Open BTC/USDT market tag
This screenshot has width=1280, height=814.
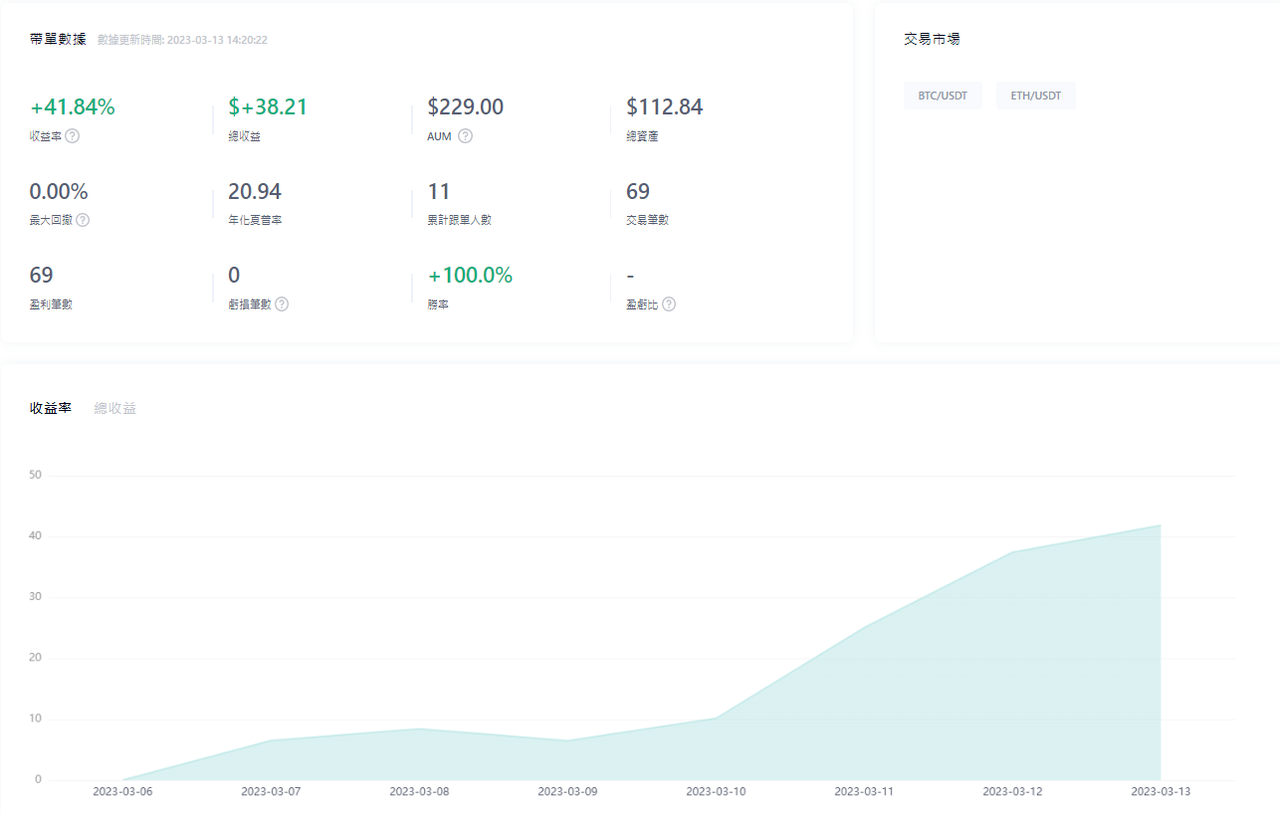point(943,96)
